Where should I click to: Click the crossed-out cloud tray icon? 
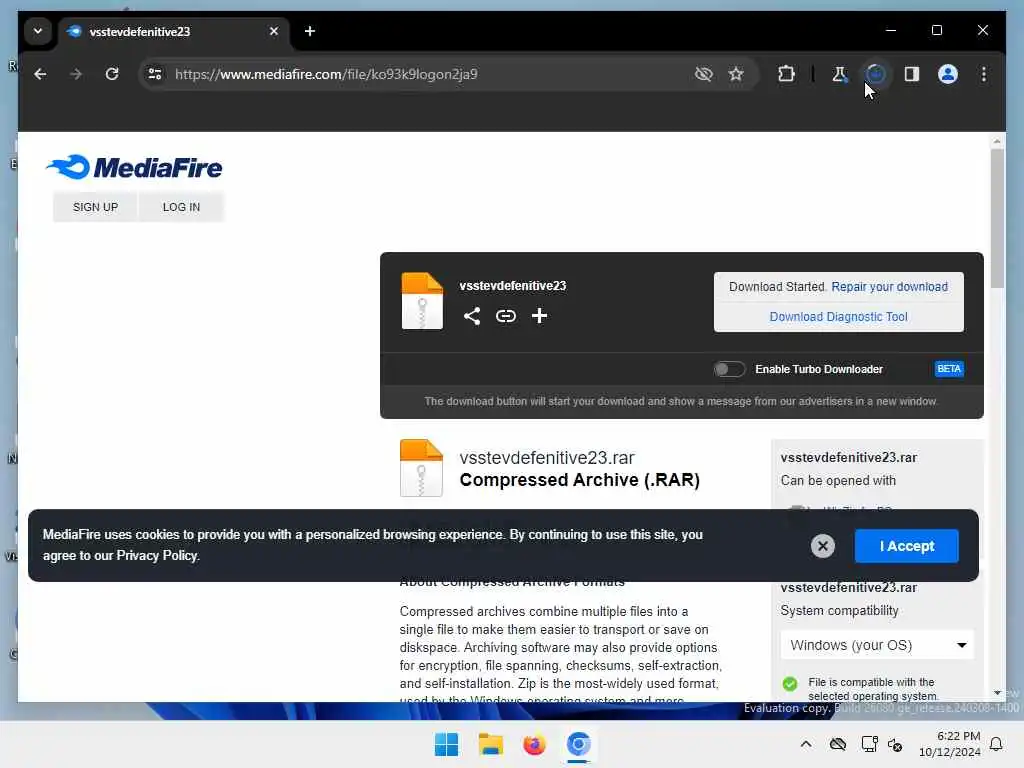(x=838, y=744)
